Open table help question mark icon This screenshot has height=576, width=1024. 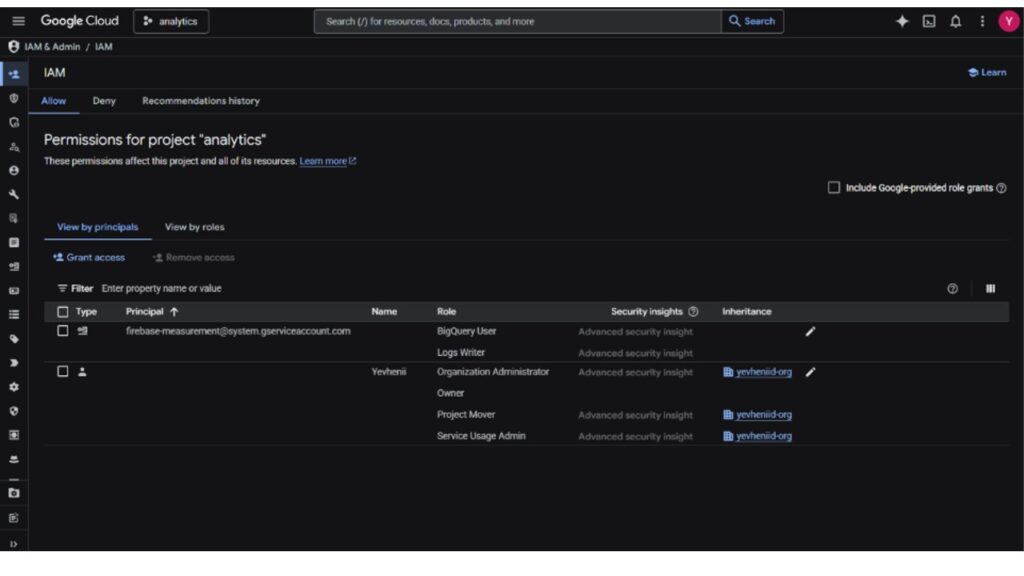[x=952, y=289]
